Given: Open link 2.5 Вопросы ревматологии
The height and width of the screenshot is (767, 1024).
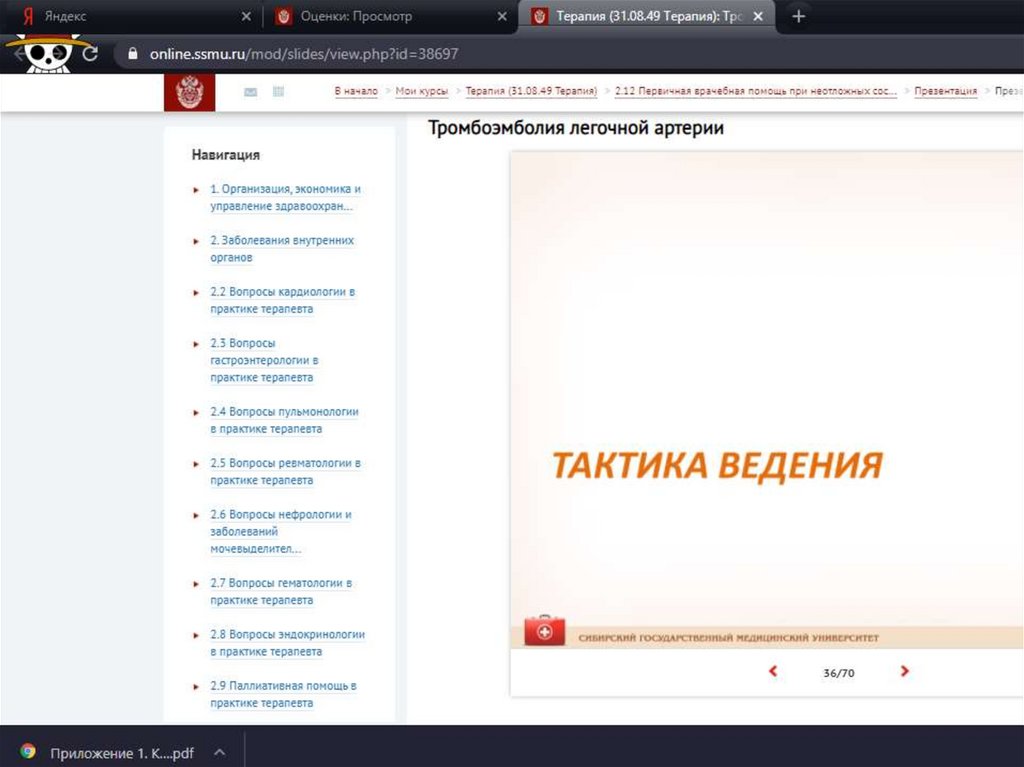Looking at the screenshot, I should (285, 472).
